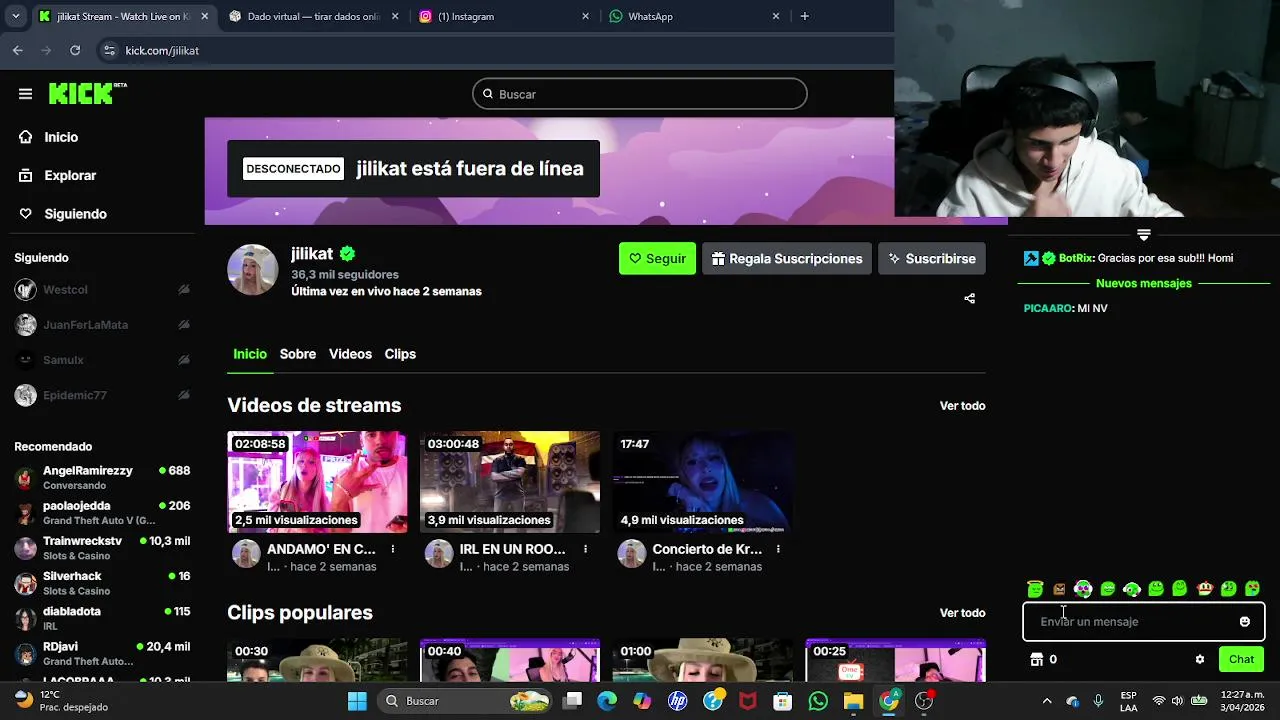This screenshot has width=1280, height=720.
Task: Open chat settings gear icon
Action: coord(1199,659)
